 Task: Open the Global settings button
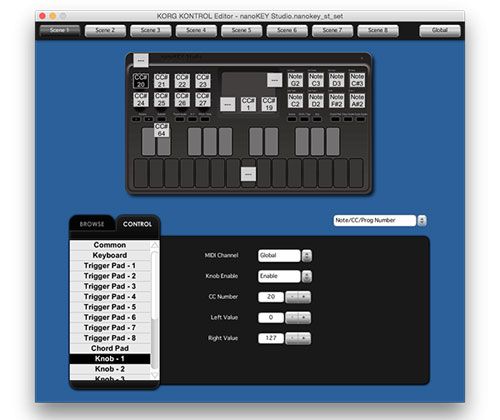pyautogui.click(x=440, y=30)
